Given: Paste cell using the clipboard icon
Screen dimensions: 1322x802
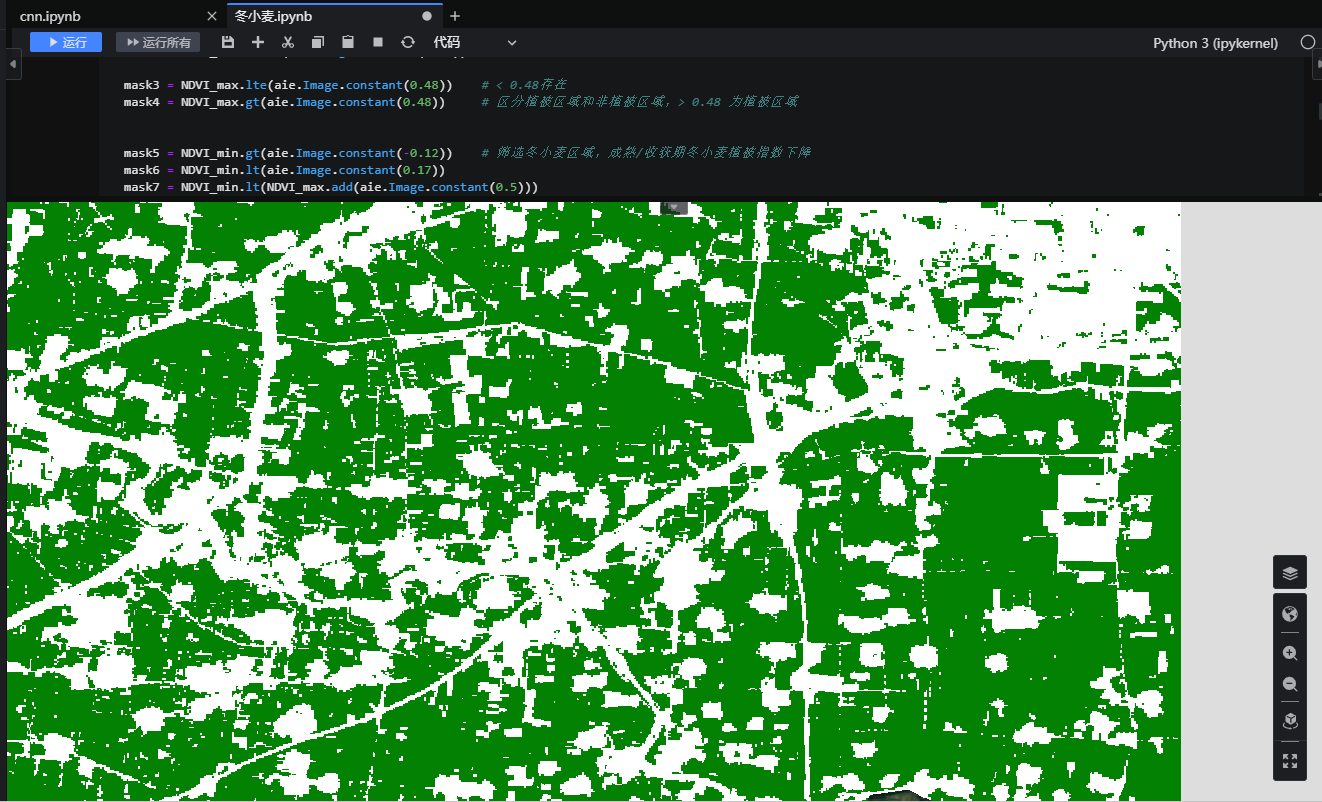Looking at the screenshot, I should 348,42.
